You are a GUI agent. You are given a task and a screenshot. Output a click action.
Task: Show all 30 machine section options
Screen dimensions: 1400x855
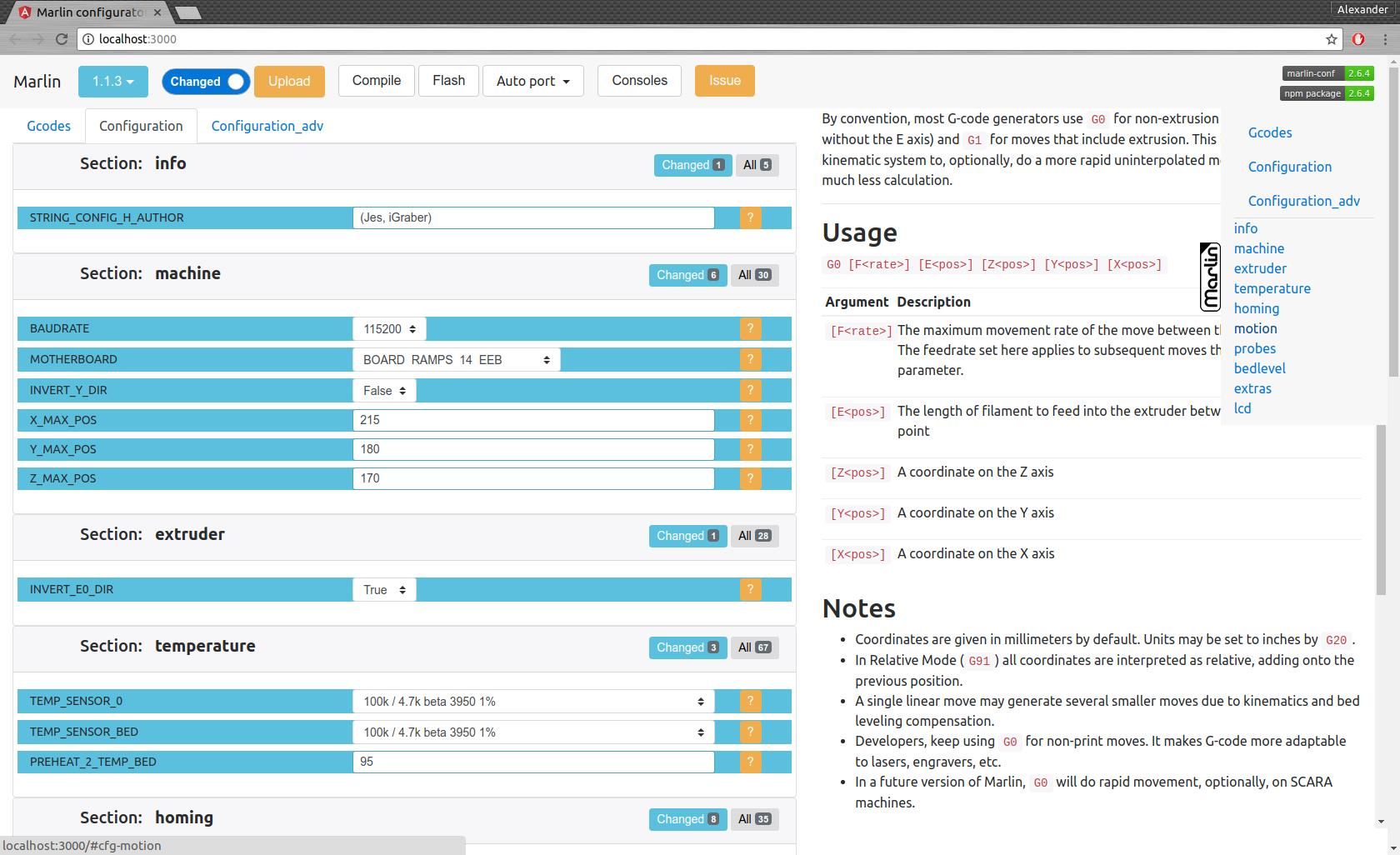(x=754, y=275)
